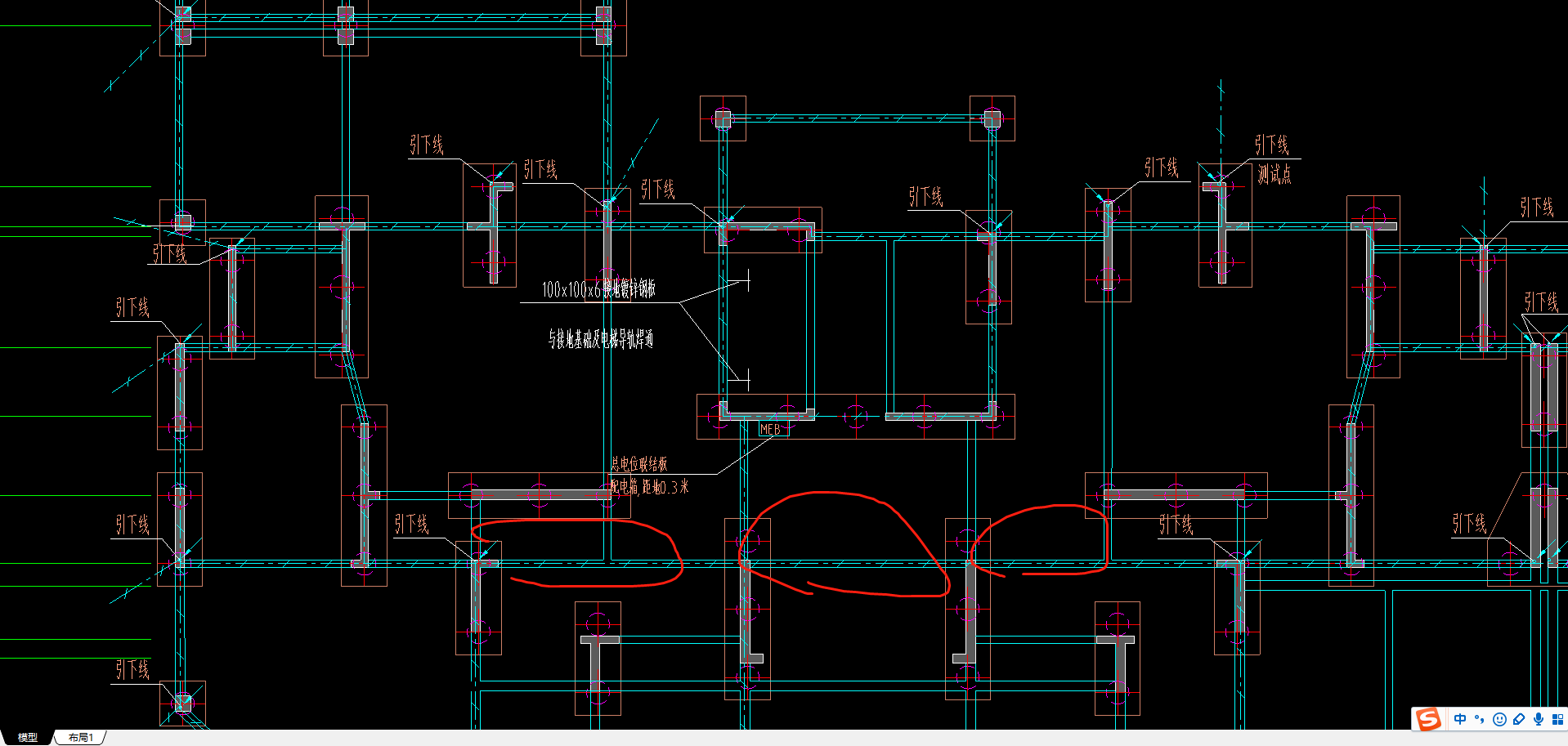
Task: Select the 配电箱,距地0.3米 annotation text
Action: (x=650, y=487)
